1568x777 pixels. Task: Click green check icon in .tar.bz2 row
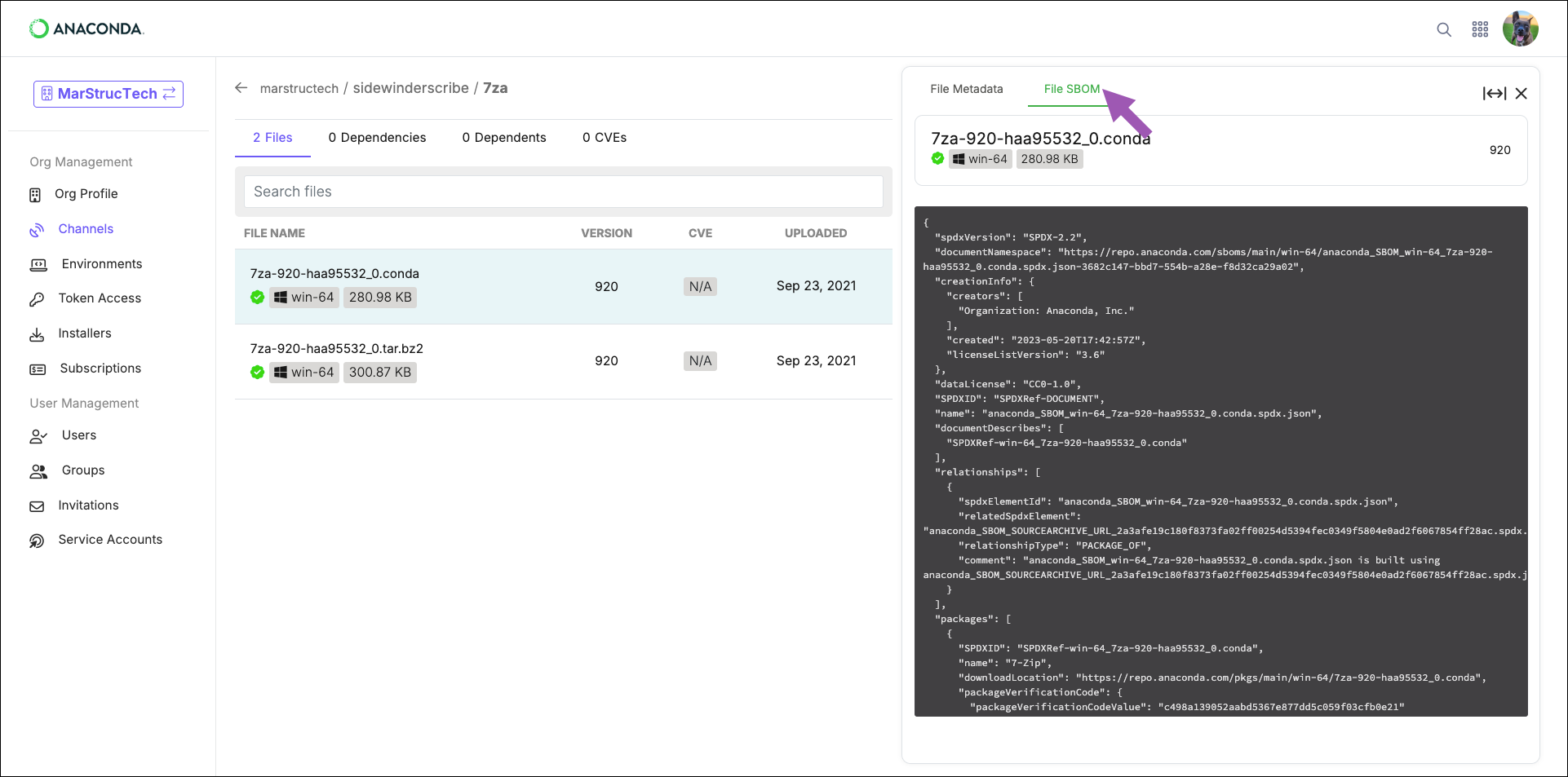[x=257, y=373]
